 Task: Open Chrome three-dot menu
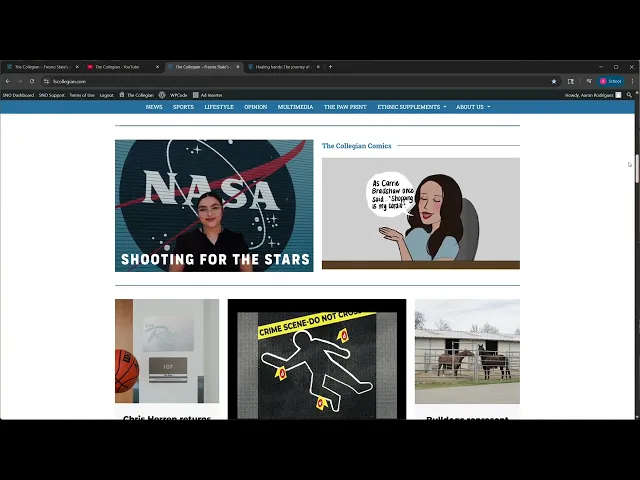(x=632, y=81)
